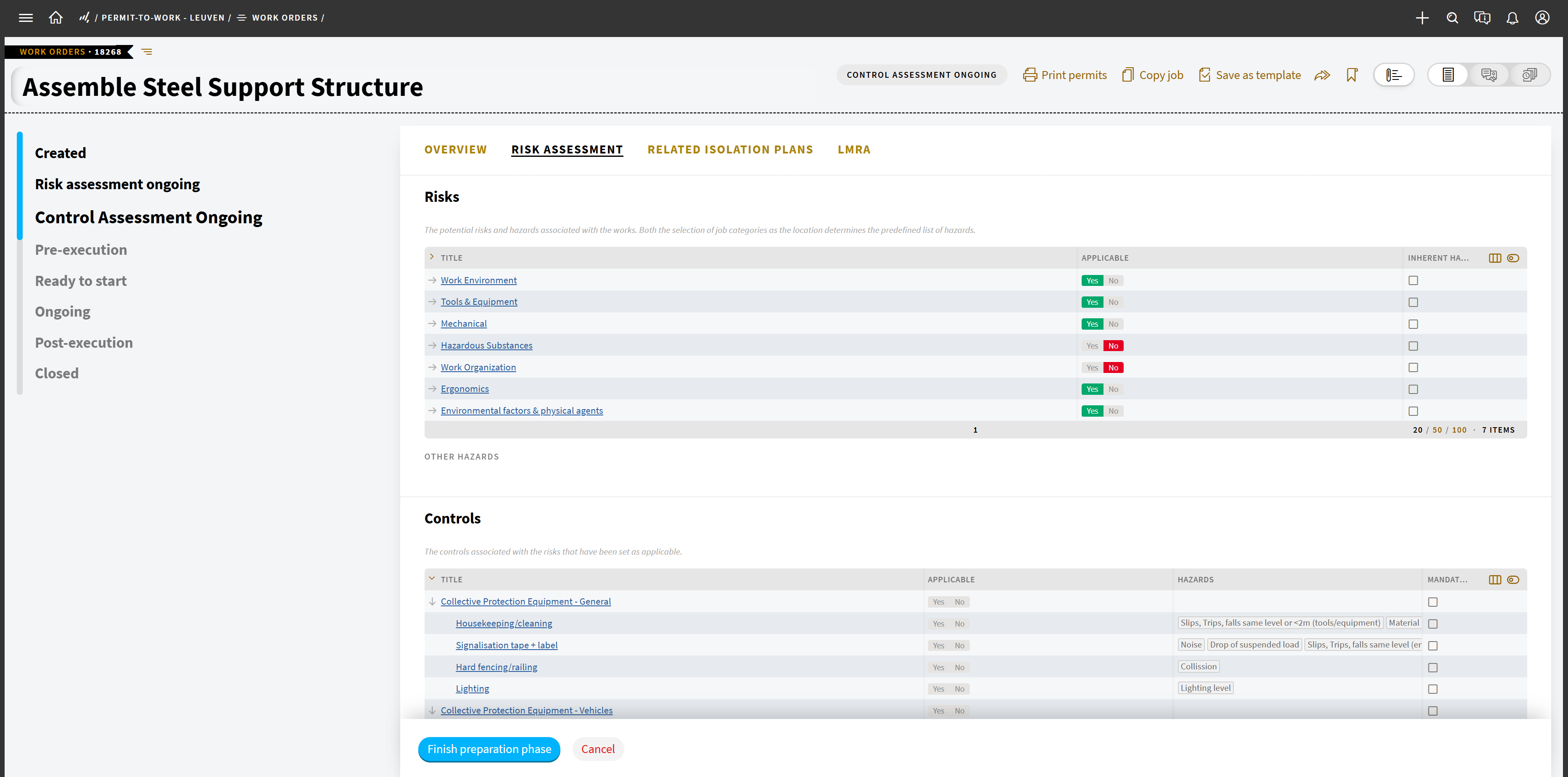
Task: Switch to the Overview tab
Action: click(455, 150)
